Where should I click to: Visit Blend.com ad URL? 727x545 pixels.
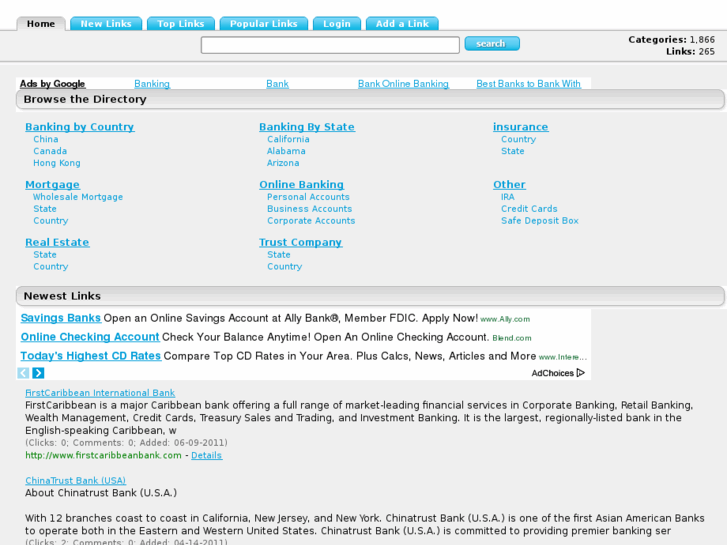[512, 339]
